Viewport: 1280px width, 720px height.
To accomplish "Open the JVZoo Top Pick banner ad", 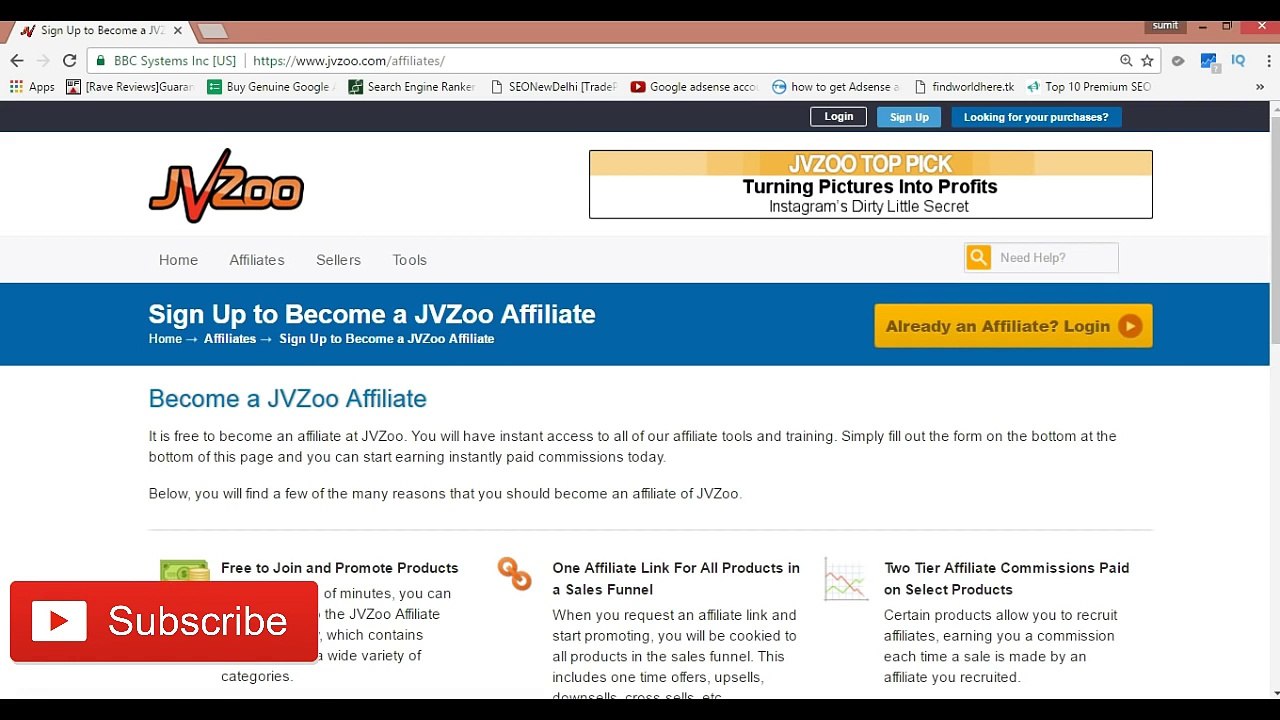I will [870, 184].
